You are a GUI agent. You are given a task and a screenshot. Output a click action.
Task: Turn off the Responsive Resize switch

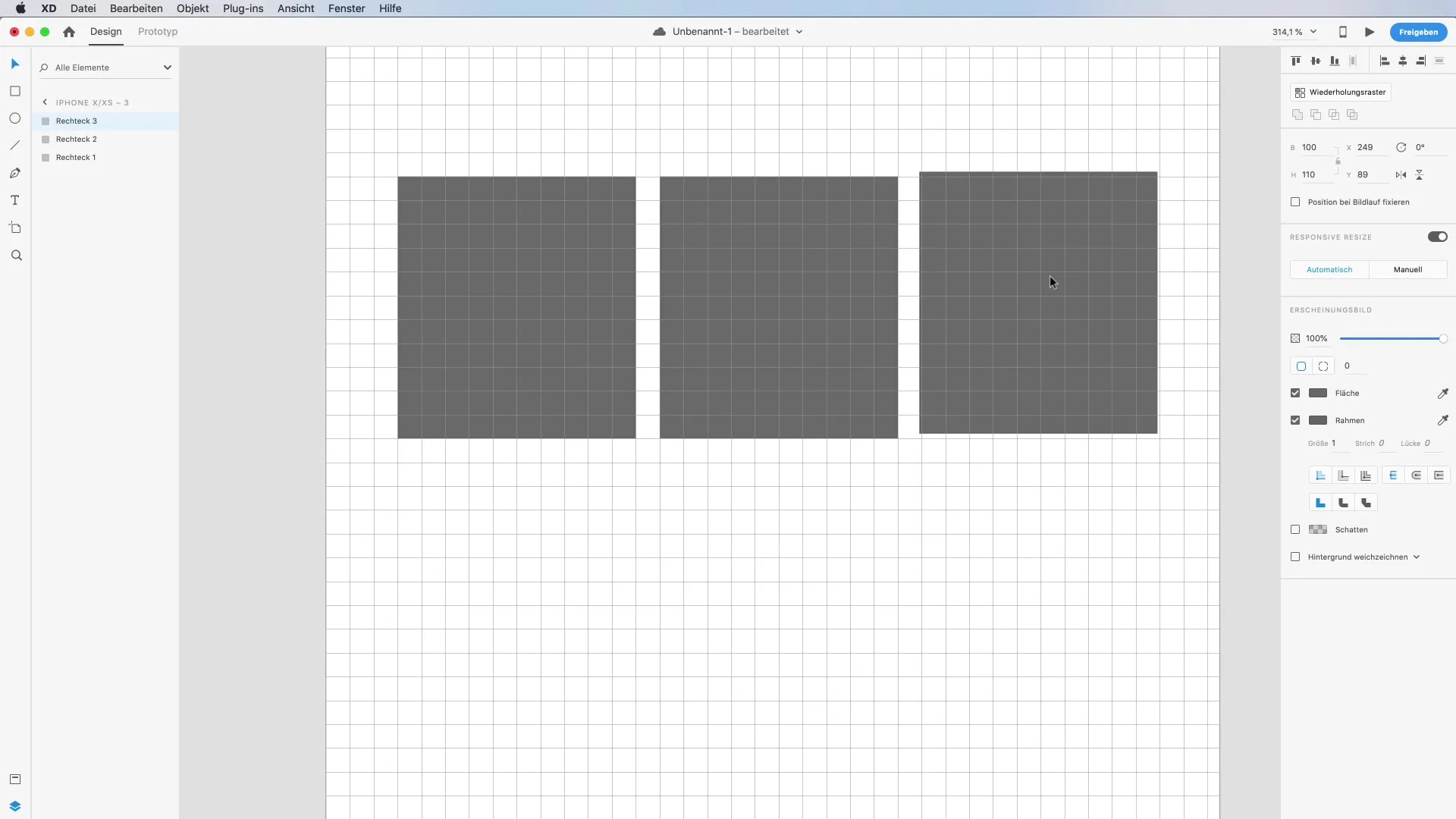point(1437,237)
